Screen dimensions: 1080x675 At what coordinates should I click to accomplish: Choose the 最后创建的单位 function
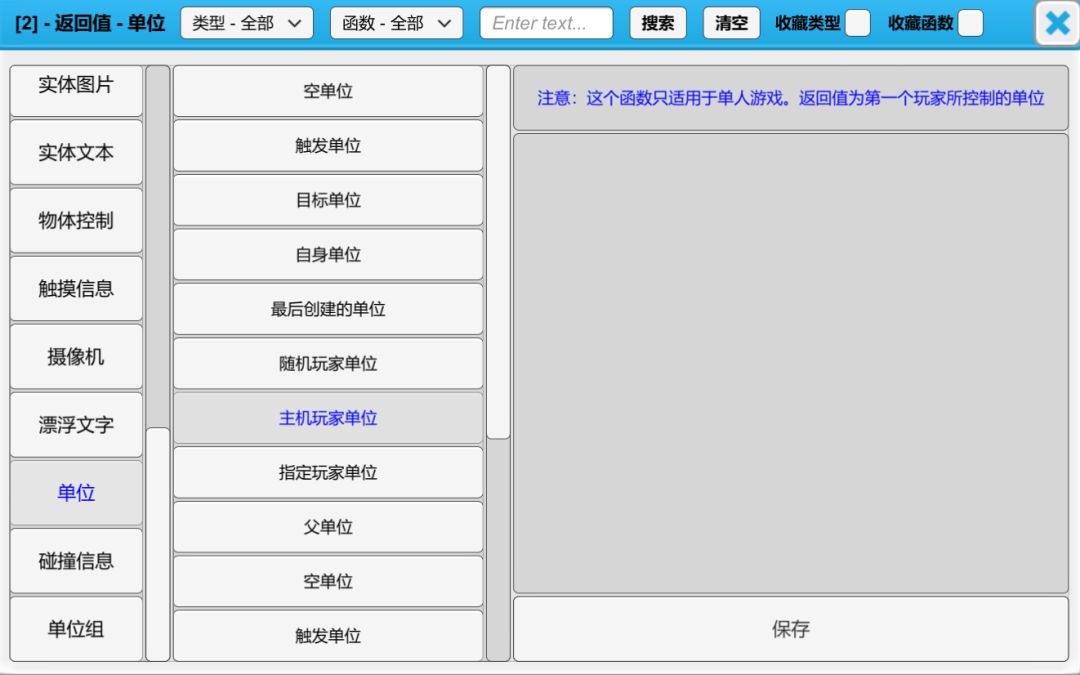328,309
